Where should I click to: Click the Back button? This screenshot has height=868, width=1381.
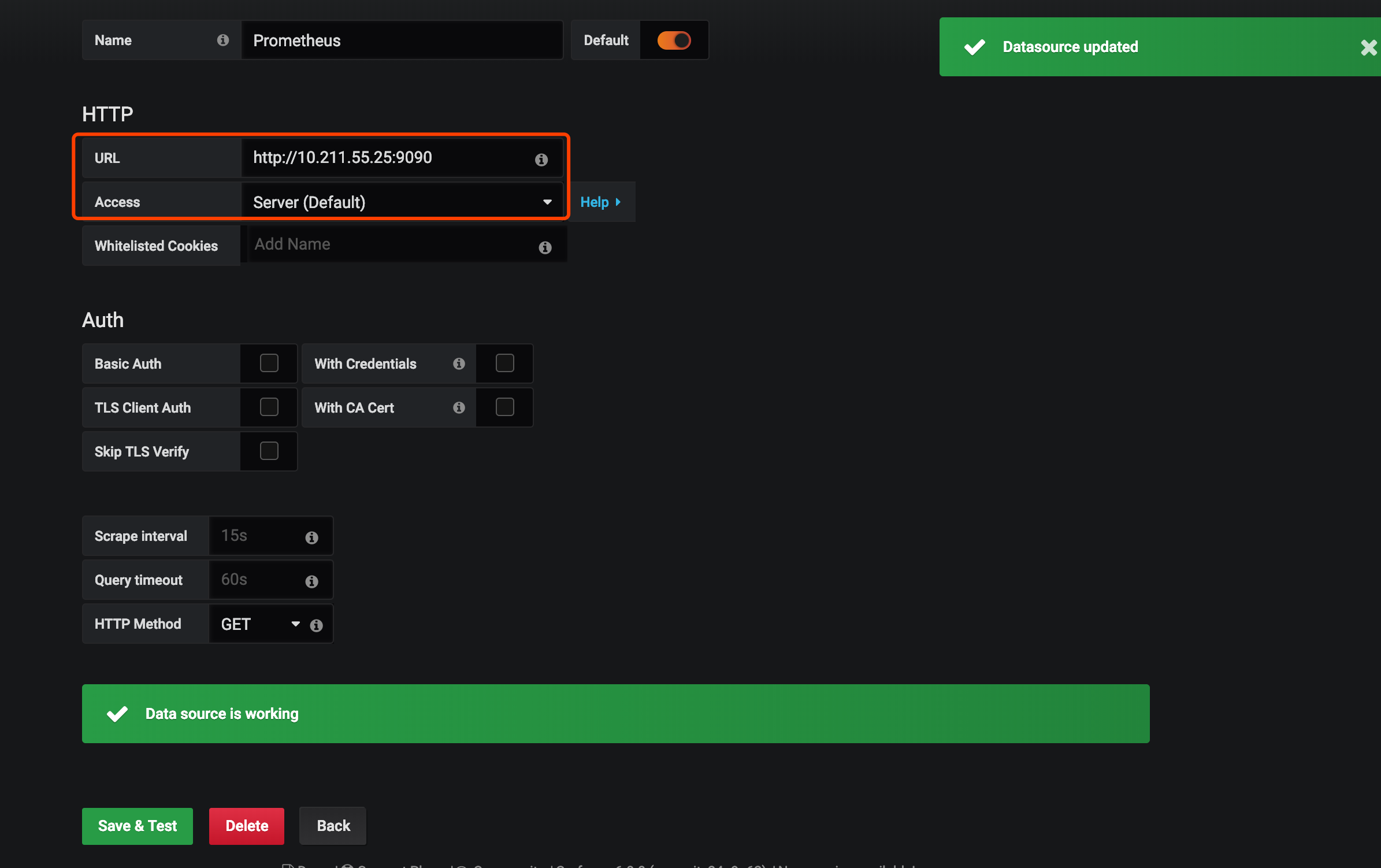coord(333,826)
